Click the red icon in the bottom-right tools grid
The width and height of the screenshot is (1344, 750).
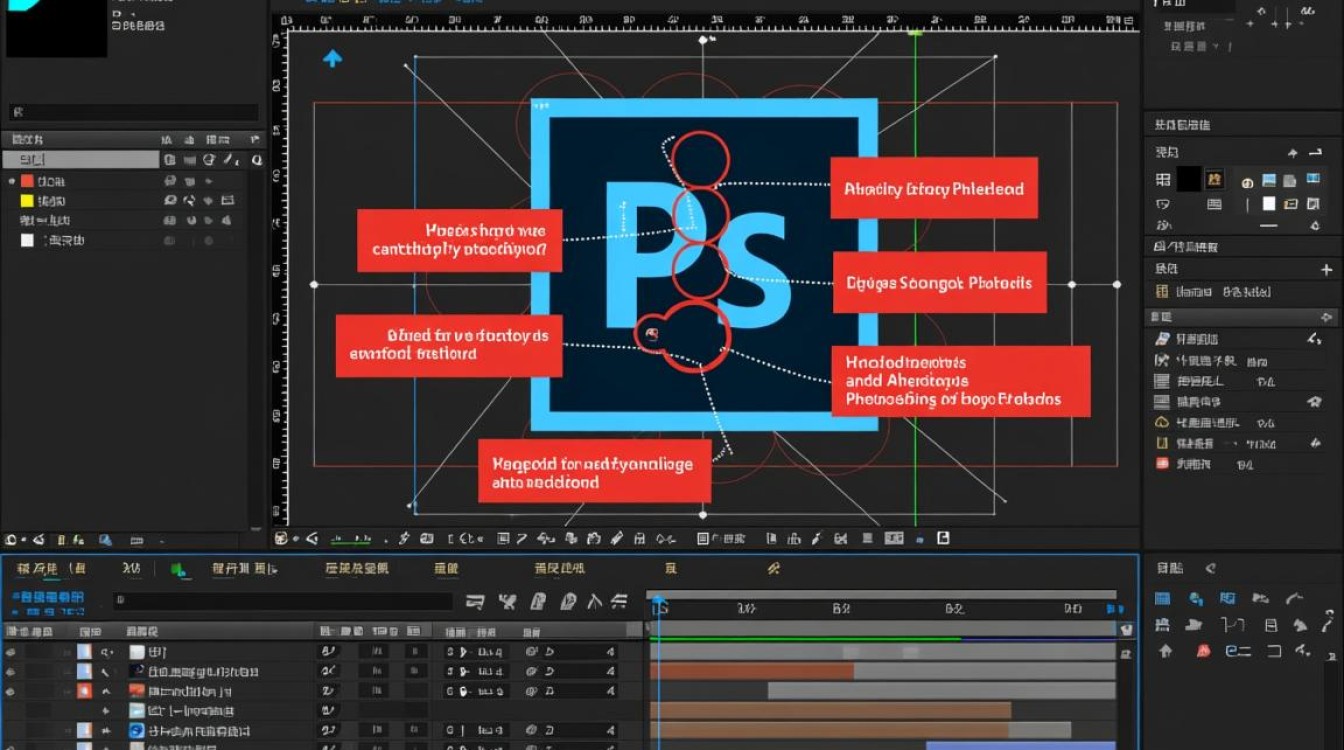[x=1203, y=651]
